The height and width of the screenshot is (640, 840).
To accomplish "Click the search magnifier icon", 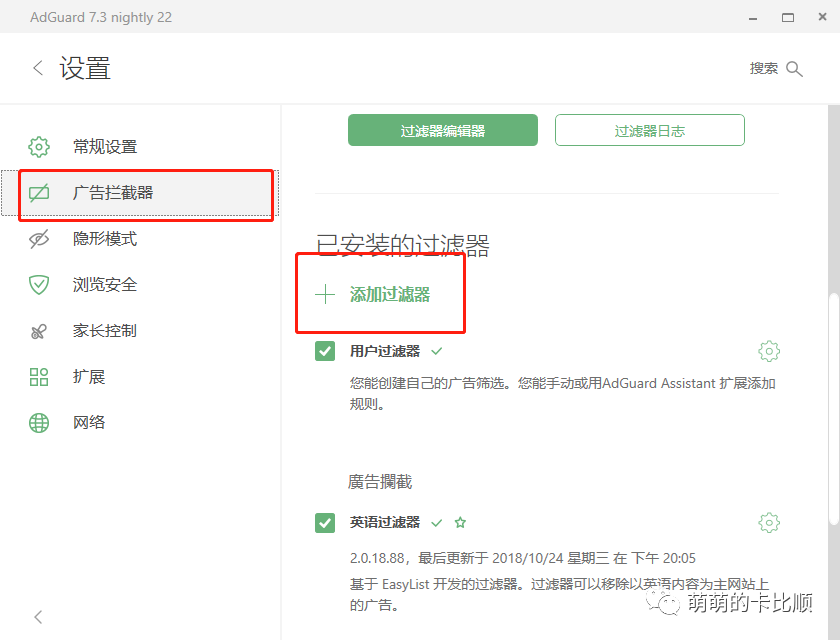I will tap(794, 69).
